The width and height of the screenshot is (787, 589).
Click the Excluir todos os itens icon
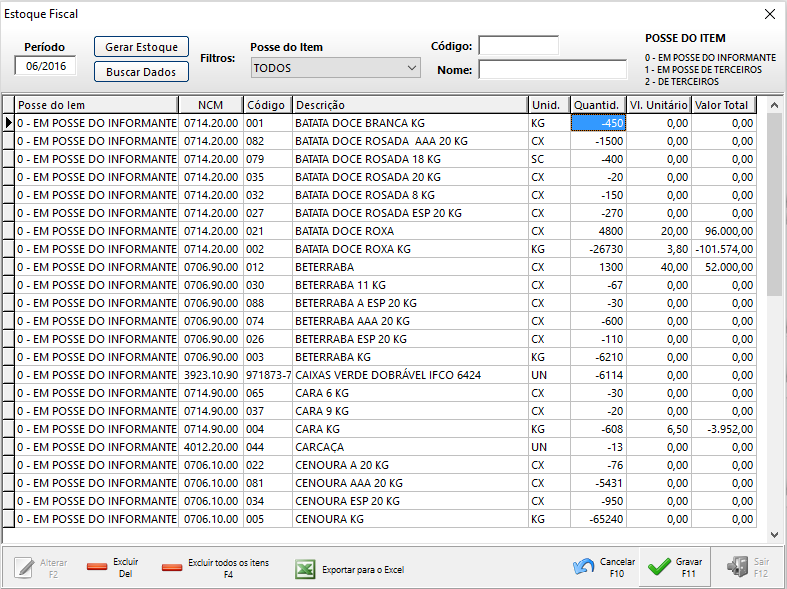click(172, 567)
